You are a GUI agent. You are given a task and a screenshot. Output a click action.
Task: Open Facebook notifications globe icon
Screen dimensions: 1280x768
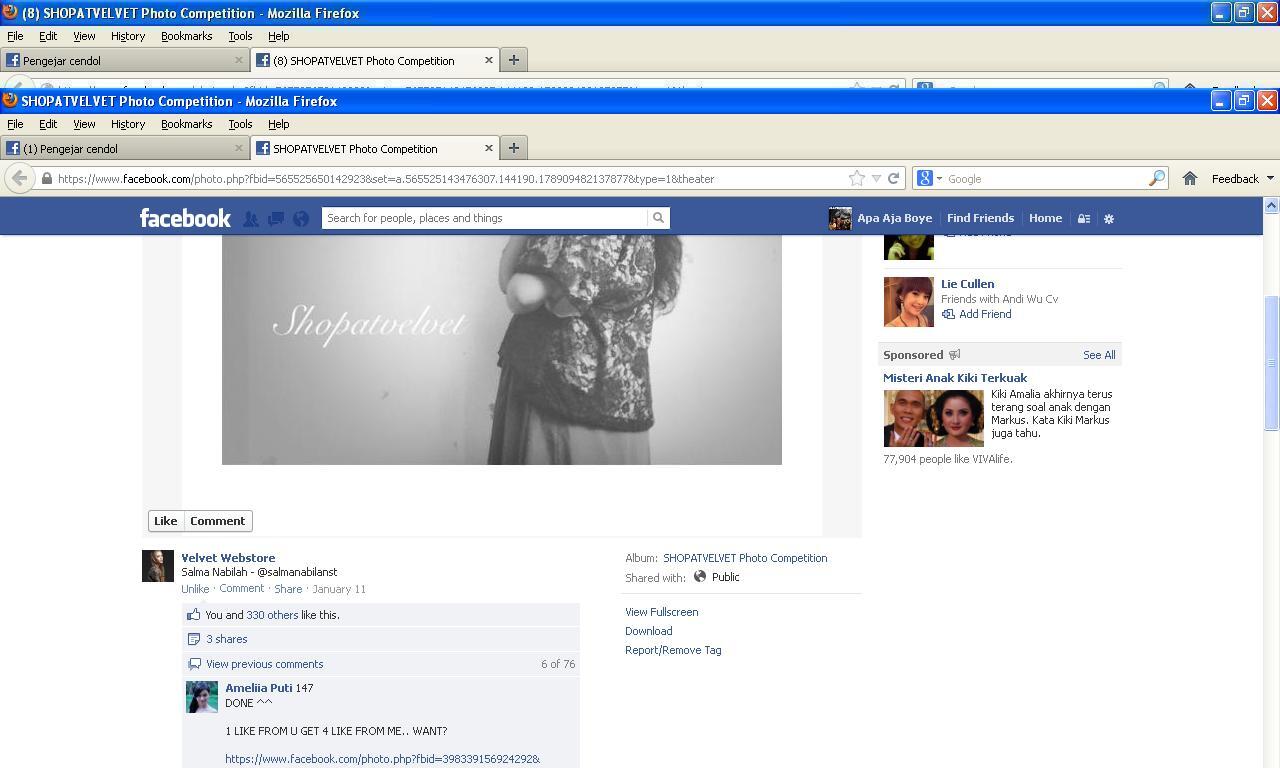(301, 218)
